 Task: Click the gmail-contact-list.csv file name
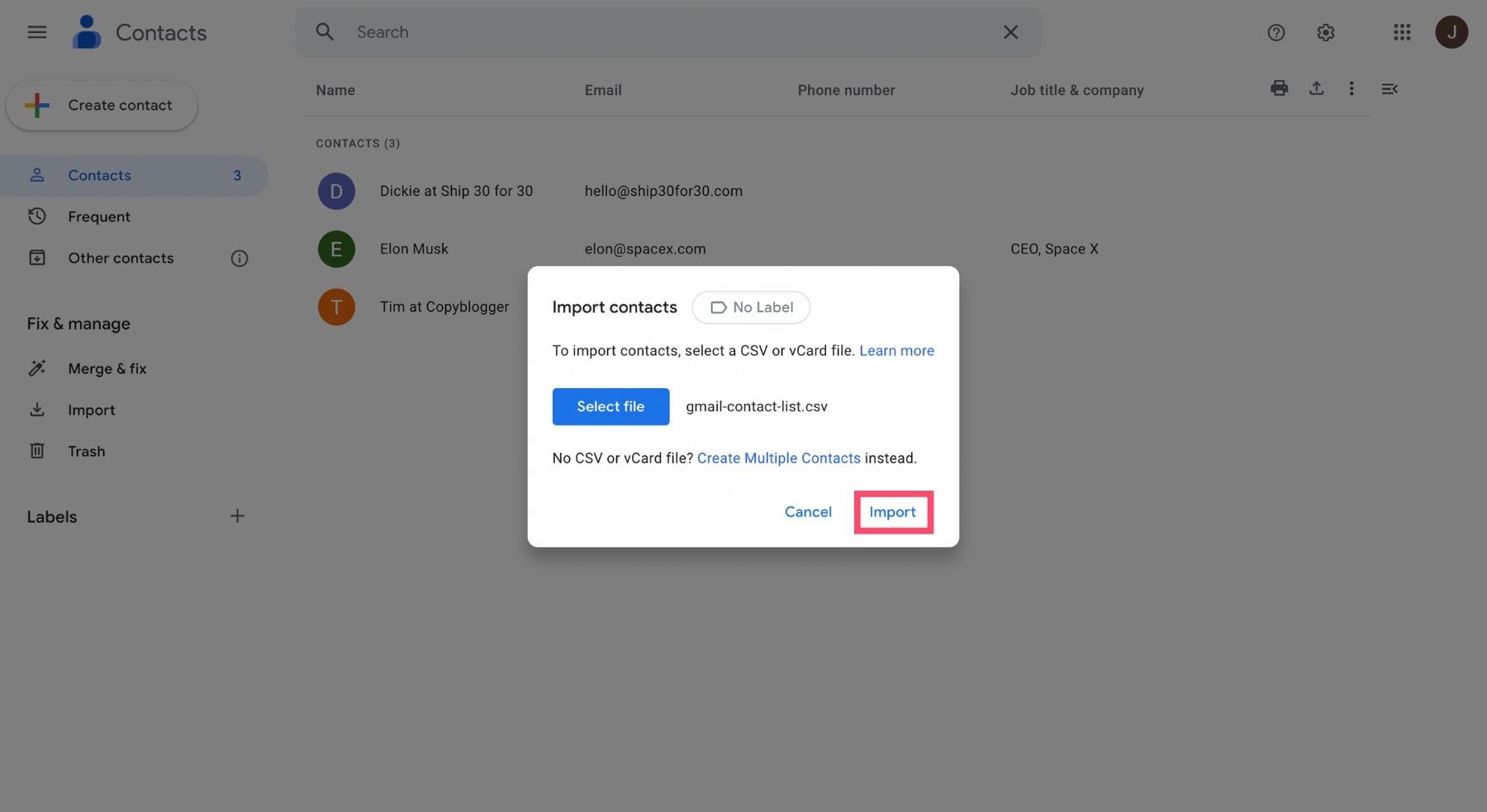point(757,406)
